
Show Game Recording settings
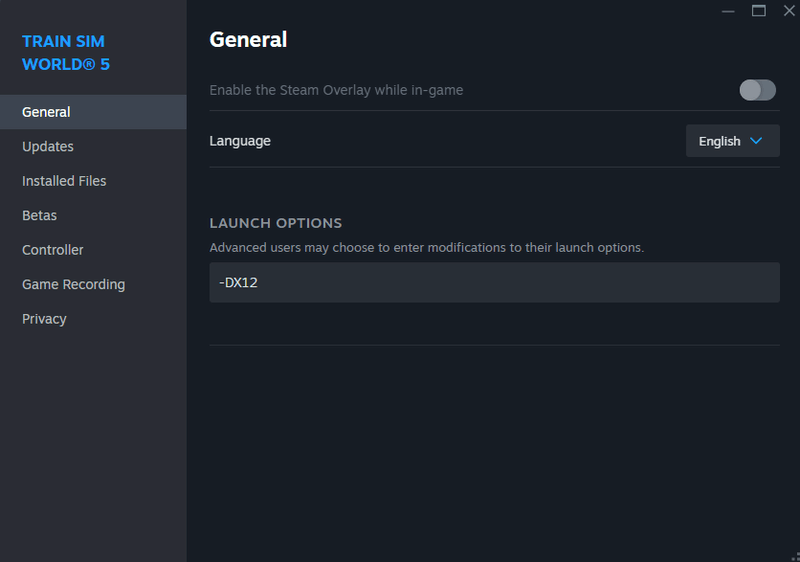[x=93, y=284]
